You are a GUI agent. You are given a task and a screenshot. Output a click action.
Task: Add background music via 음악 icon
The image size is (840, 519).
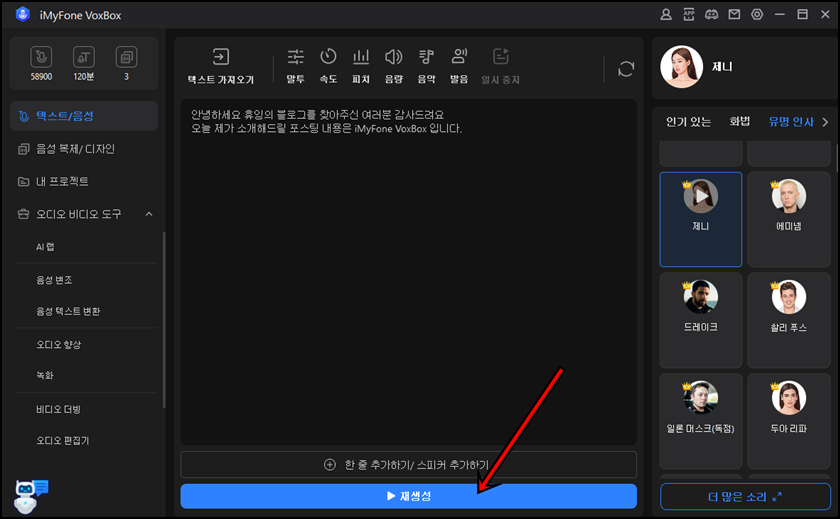pyautogui.click(x=426, y=66)
